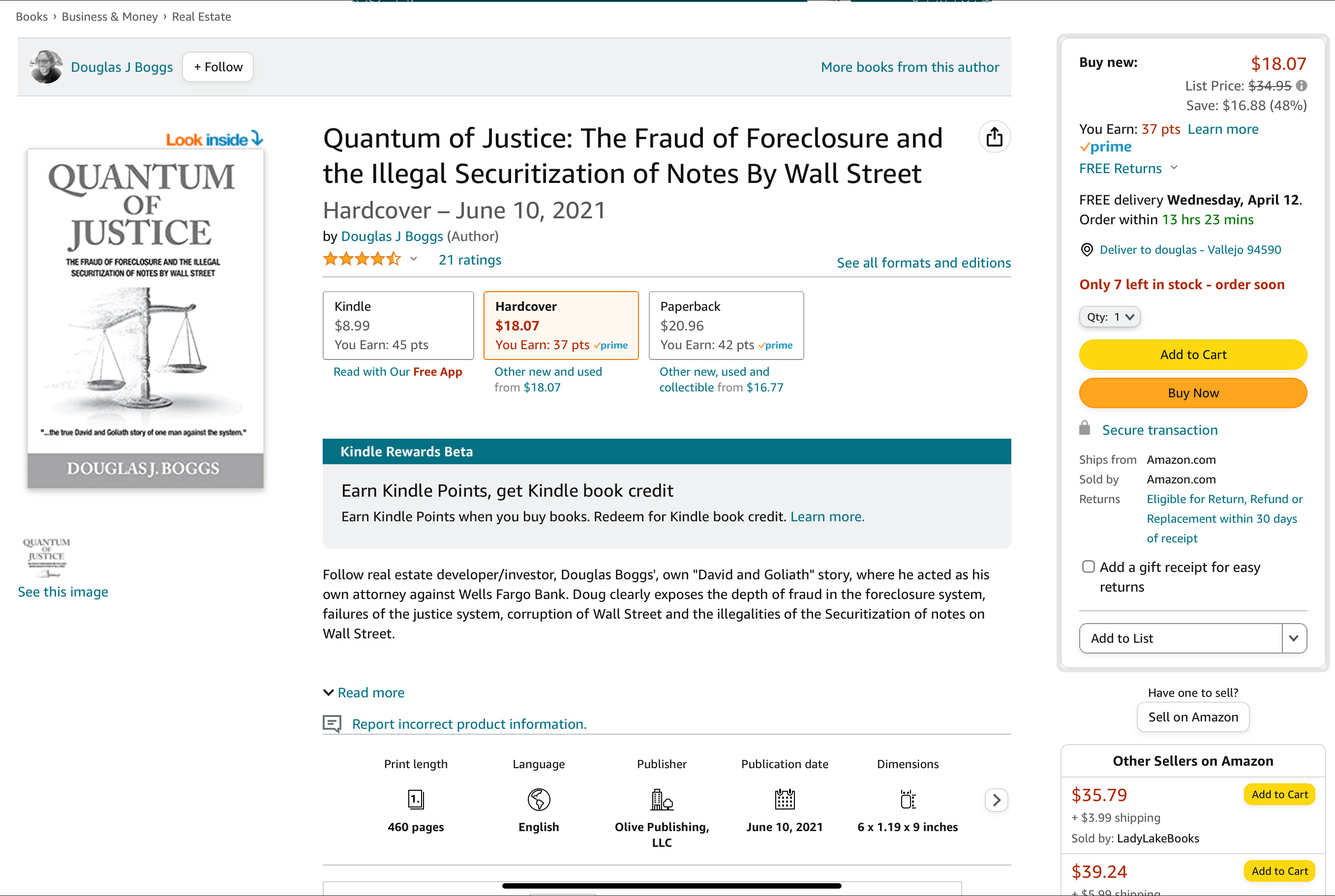
Task: Click the delivery location pin icon
Action: 1087,250
